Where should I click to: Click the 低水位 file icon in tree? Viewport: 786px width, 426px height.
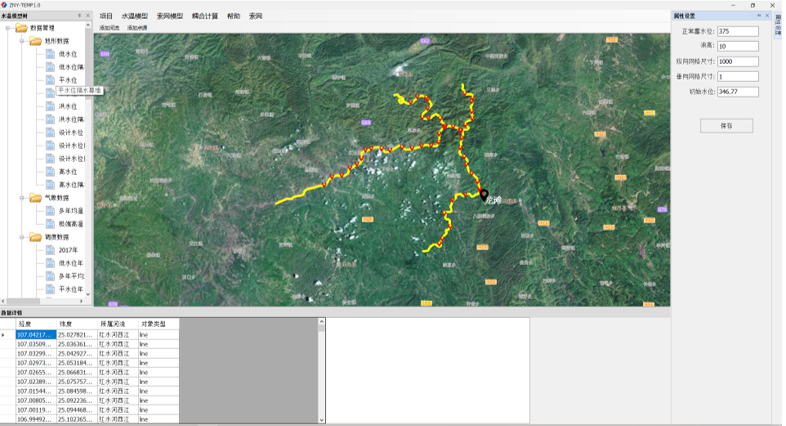(x=50, y=54)
